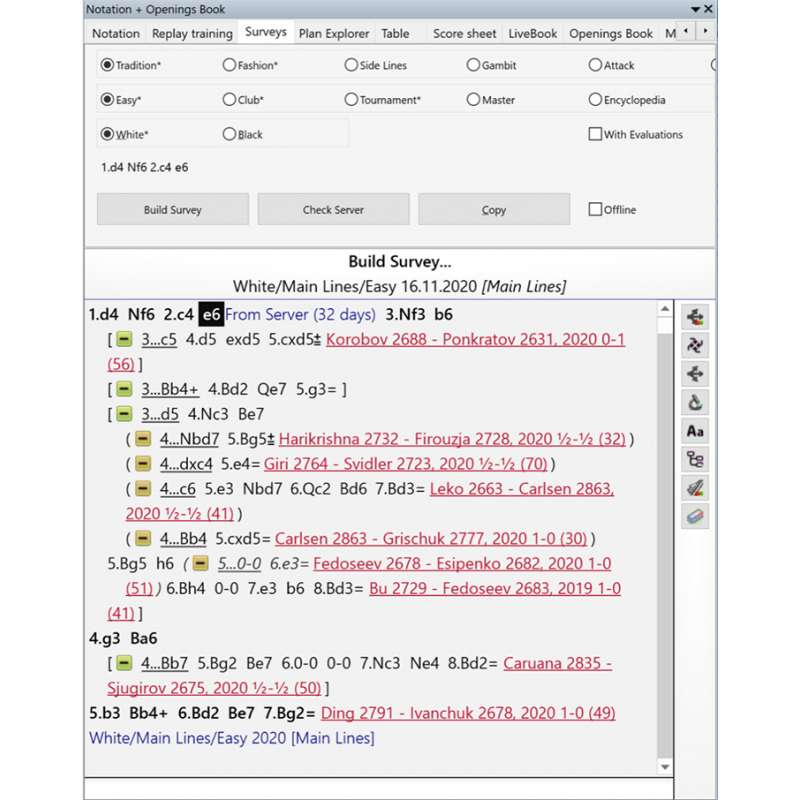Open the Replay training tab
The image size is (800, 800).
pos(192,33)
